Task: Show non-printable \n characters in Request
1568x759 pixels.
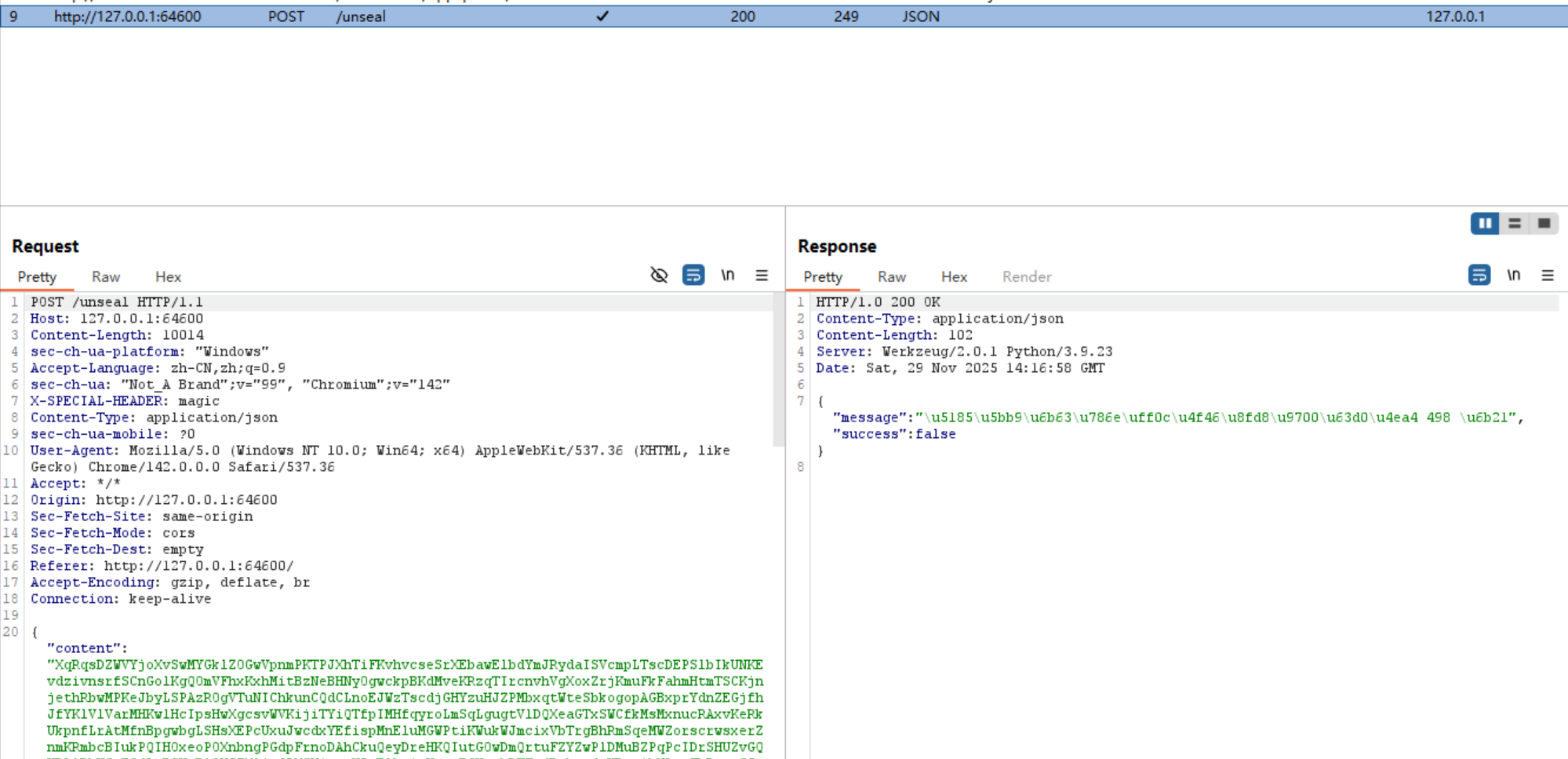Action: (x=728, y=276)
